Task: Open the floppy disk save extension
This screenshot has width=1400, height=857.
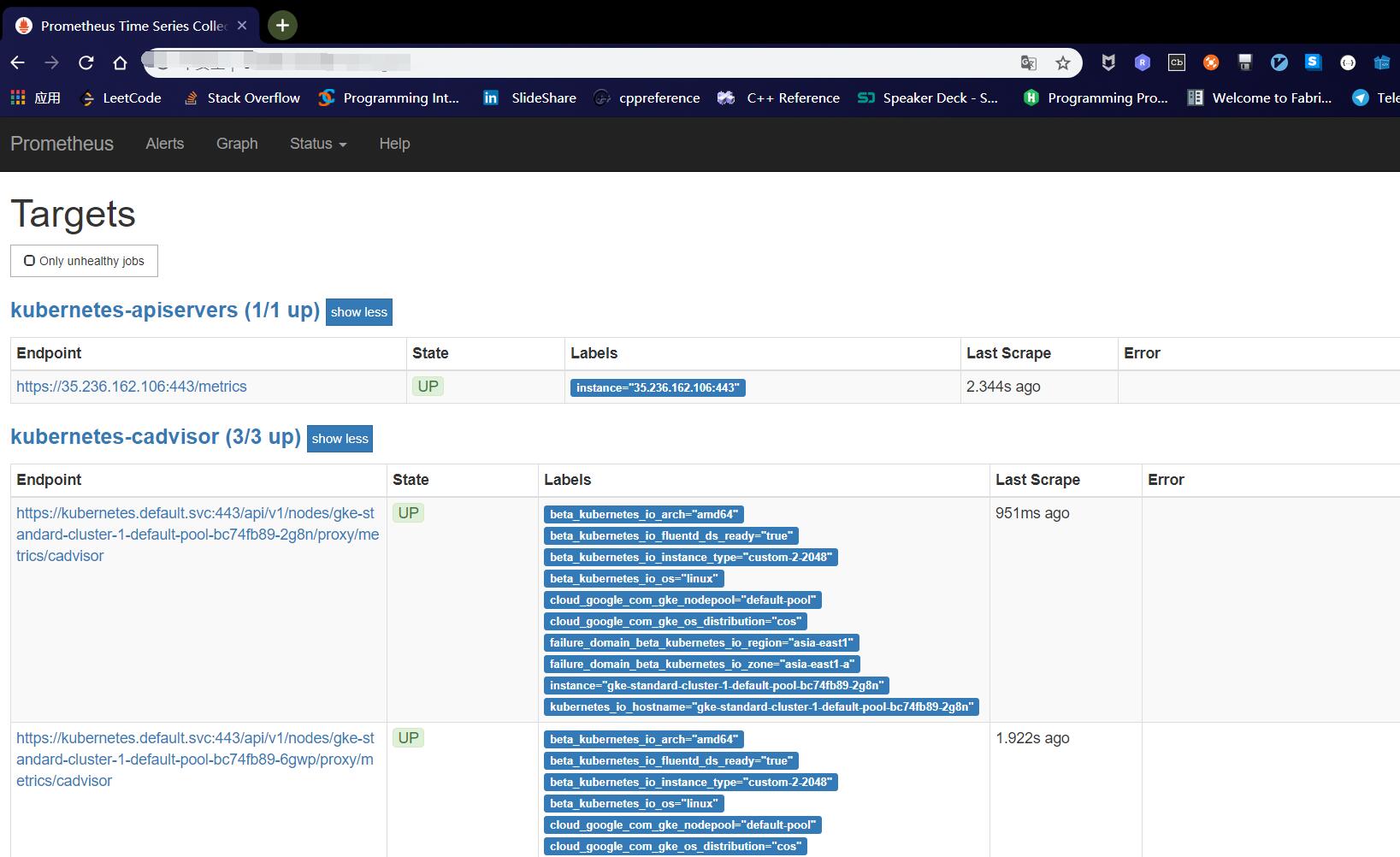Action: (x=1245, y=62)
